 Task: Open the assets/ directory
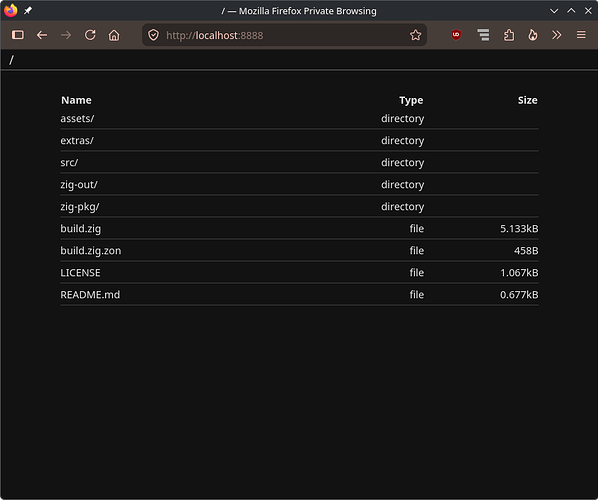click(77, 119)
